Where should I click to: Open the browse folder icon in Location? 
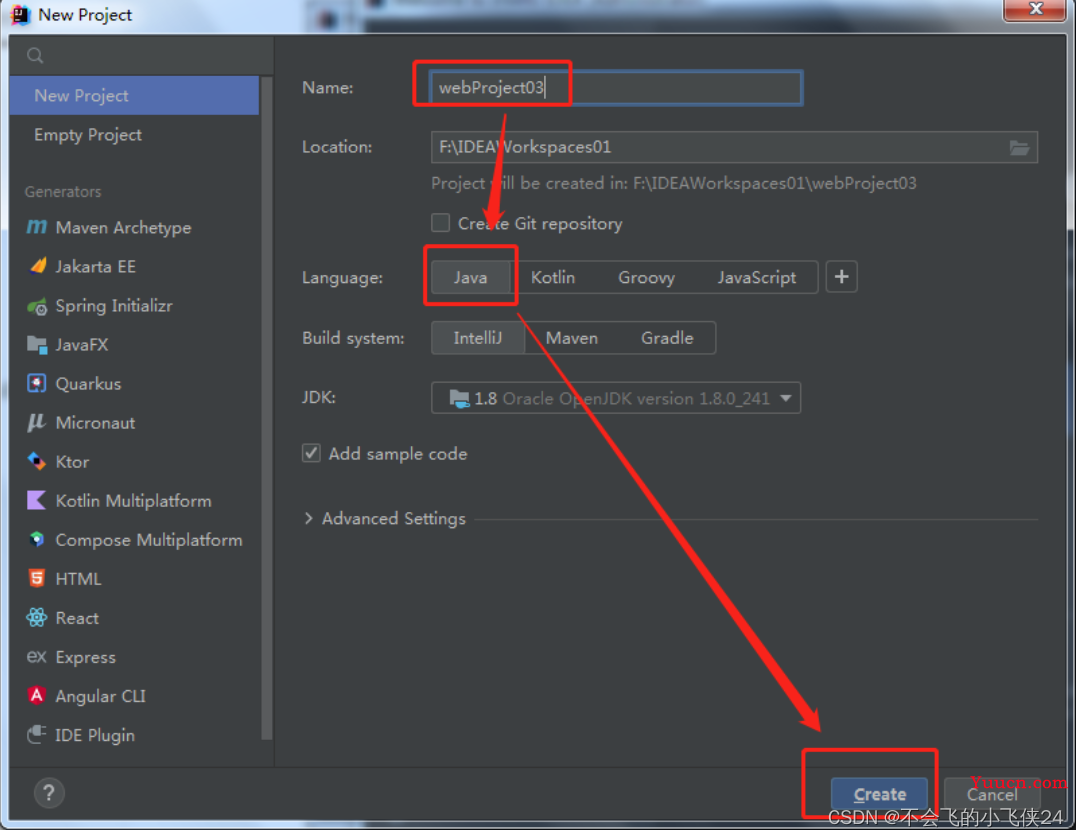pyautogui.click(x=1019, y=147)
